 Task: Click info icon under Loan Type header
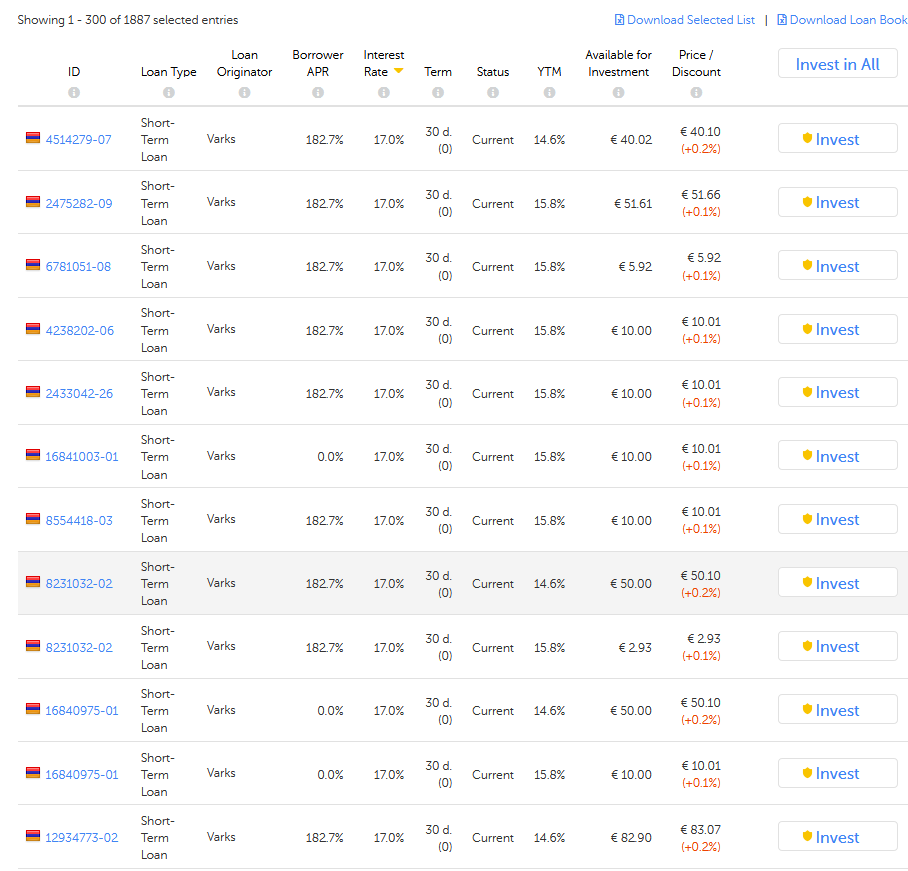[x=168, y=93]
